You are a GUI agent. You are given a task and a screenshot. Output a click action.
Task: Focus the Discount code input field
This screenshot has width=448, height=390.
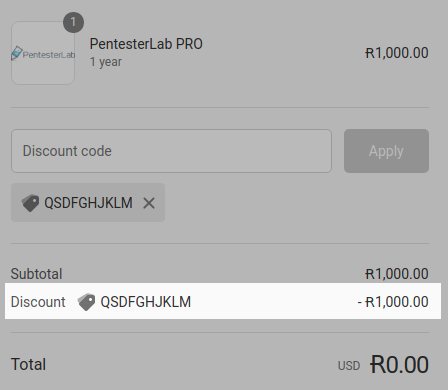(171, 151)
